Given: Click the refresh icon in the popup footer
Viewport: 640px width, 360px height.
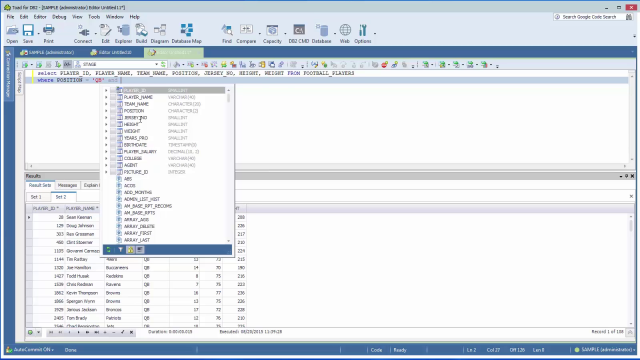Looking at the screenshot, I should (x=109, y=250).
